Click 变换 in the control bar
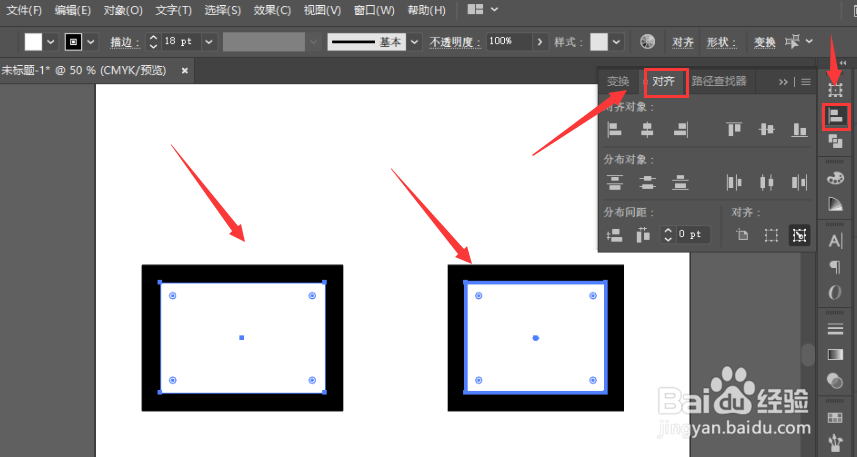Screen dimensions: 857x457 pyautogui.click(x=765, y=42)
